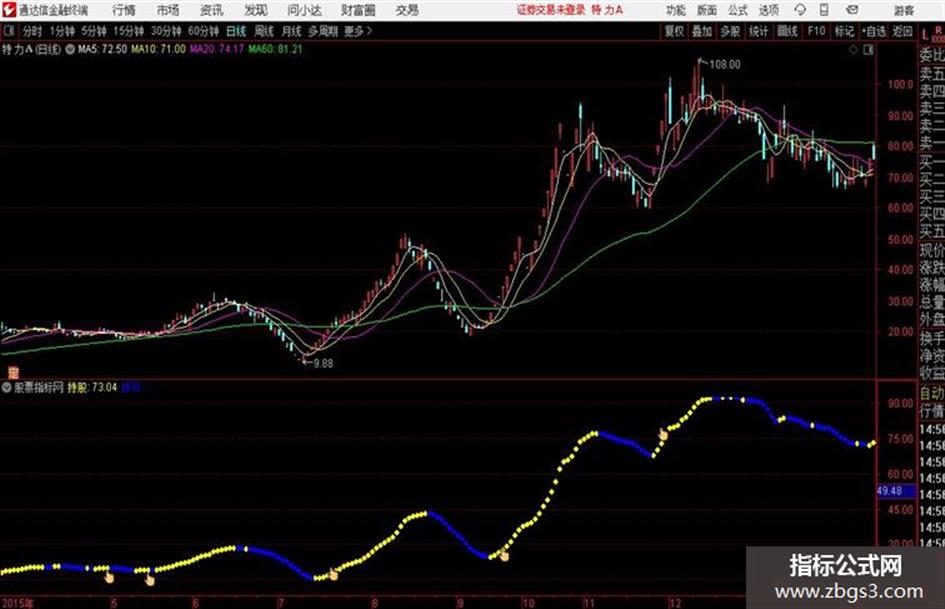This screenshot has width=945, height=609.
Task: Click the mobile phone icon
Action: click(x=824, y=10)
